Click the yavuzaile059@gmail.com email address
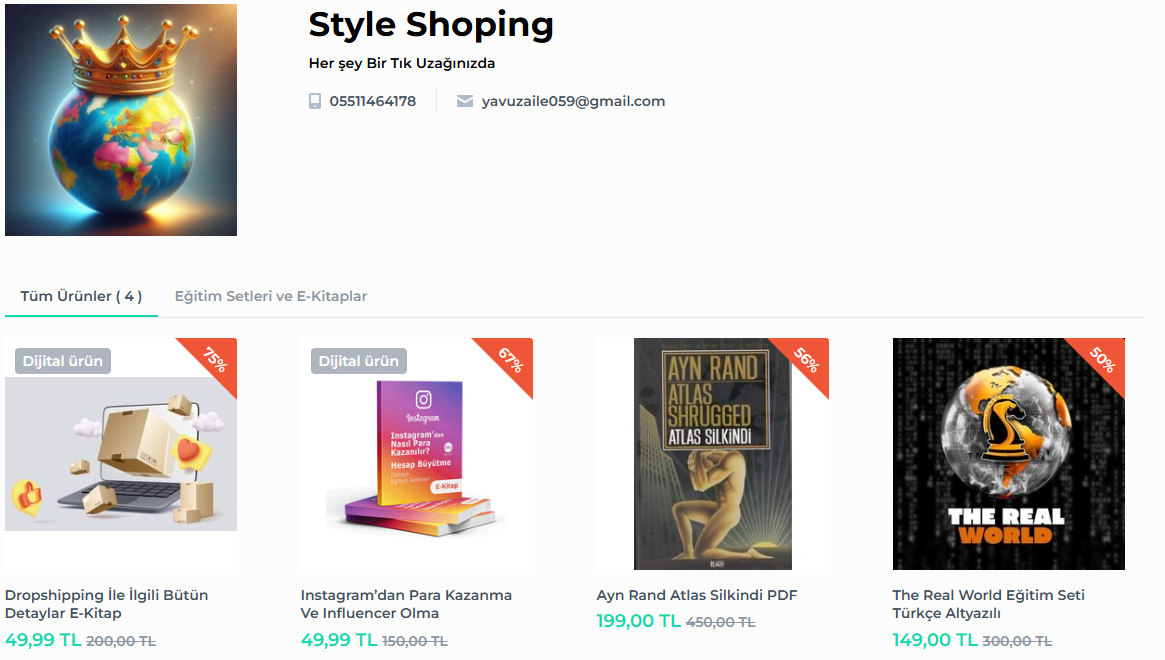The image size is (1165, 660). point(573,101)
